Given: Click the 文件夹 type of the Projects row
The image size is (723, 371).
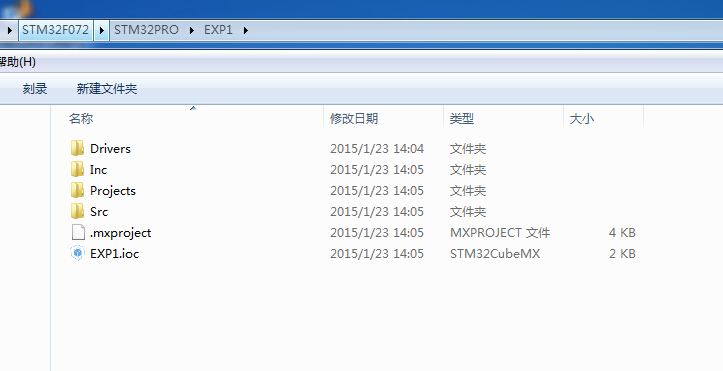Looking at the screenshot, I should tap(468, 190).
